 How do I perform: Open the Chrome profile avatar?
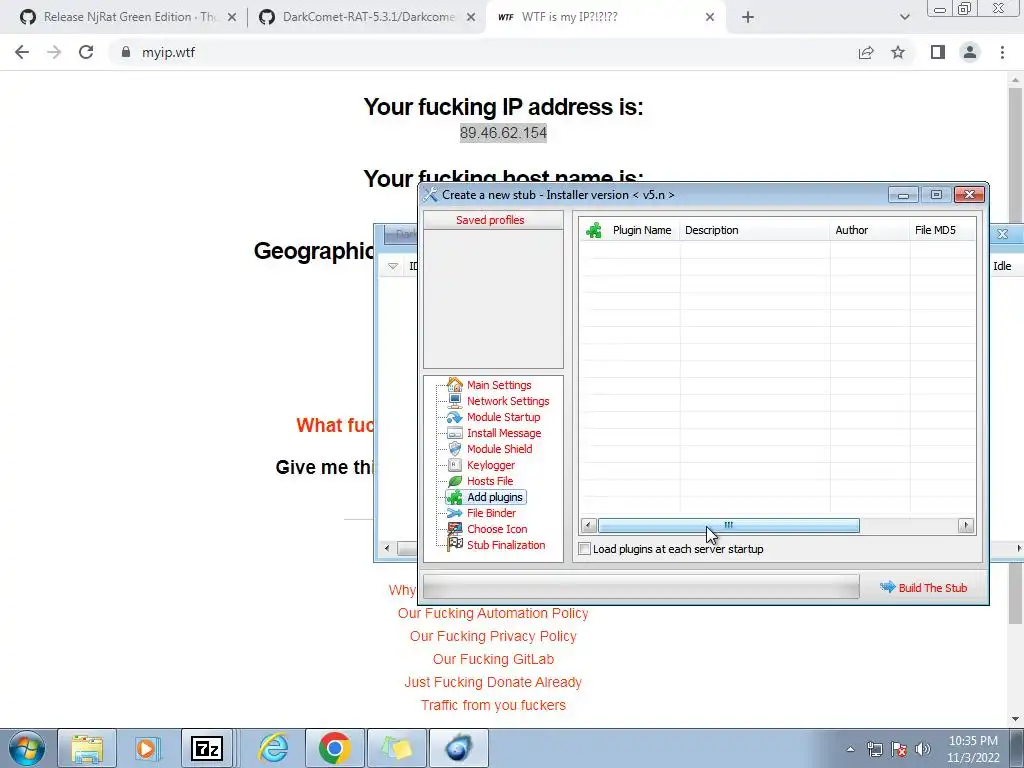click(x=970, y=52)
